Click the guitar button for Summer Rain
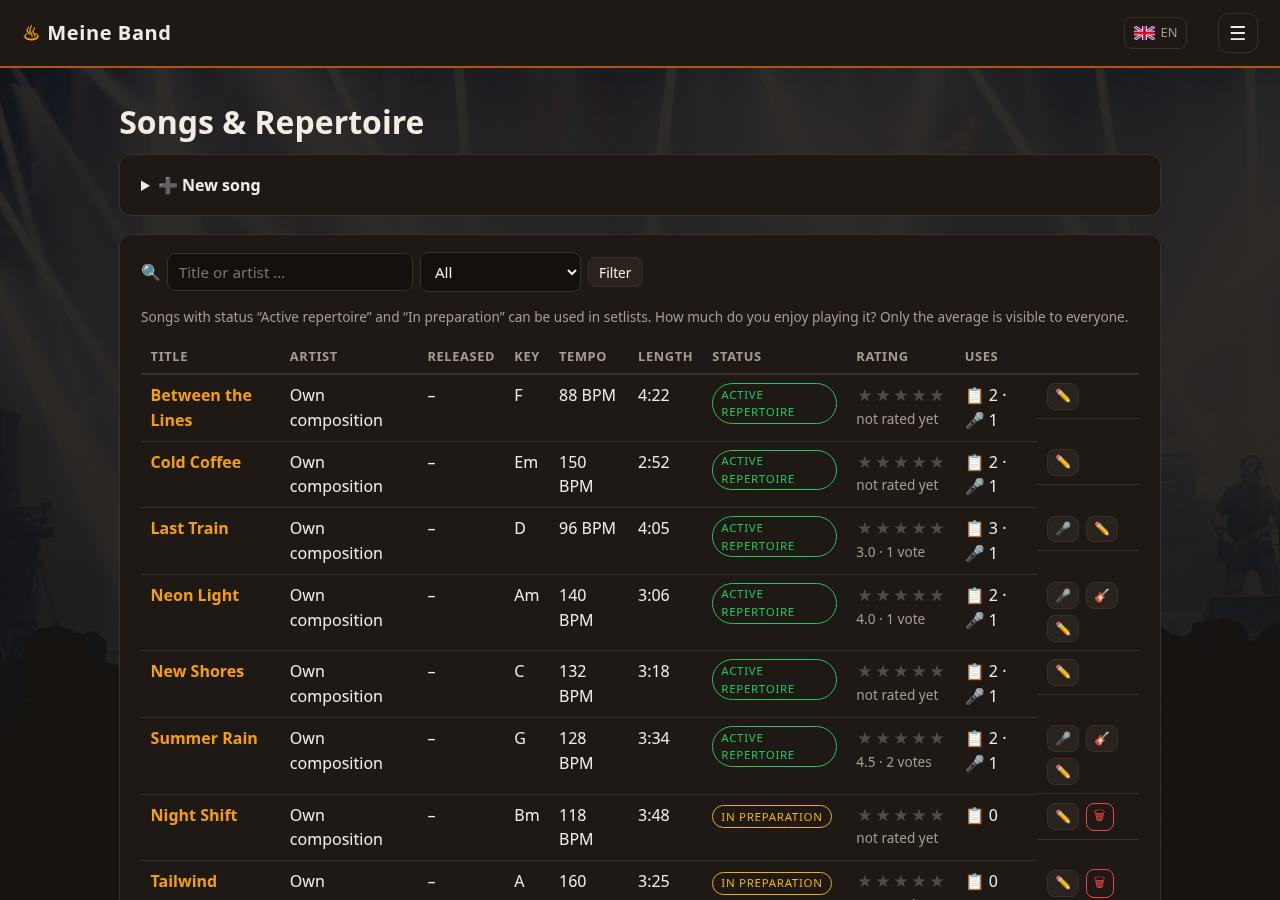1280x900 pixels. tap(1101, 739)
